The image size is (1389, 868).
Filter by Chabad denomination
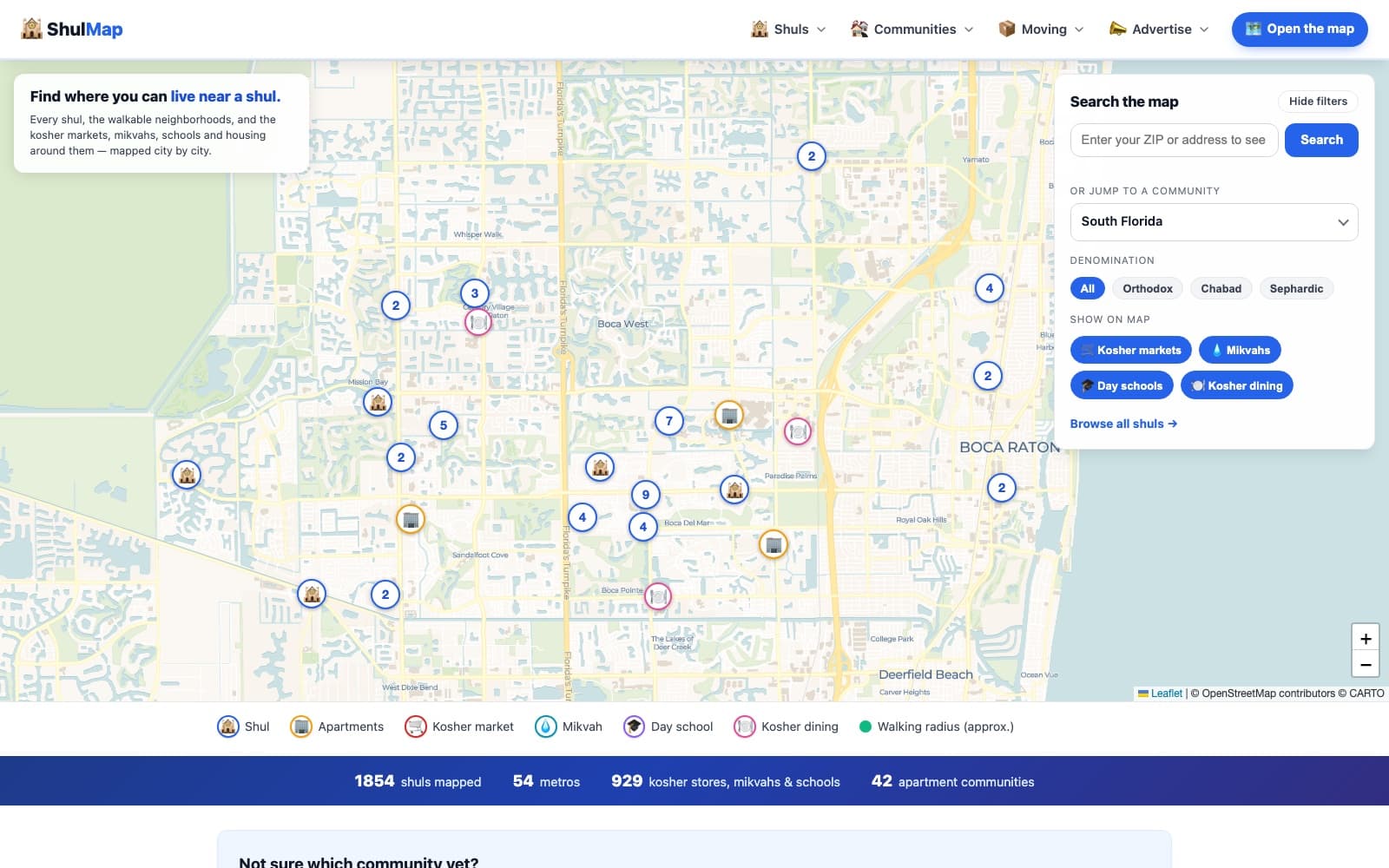pyautogui.click(x=1221, y=289)
